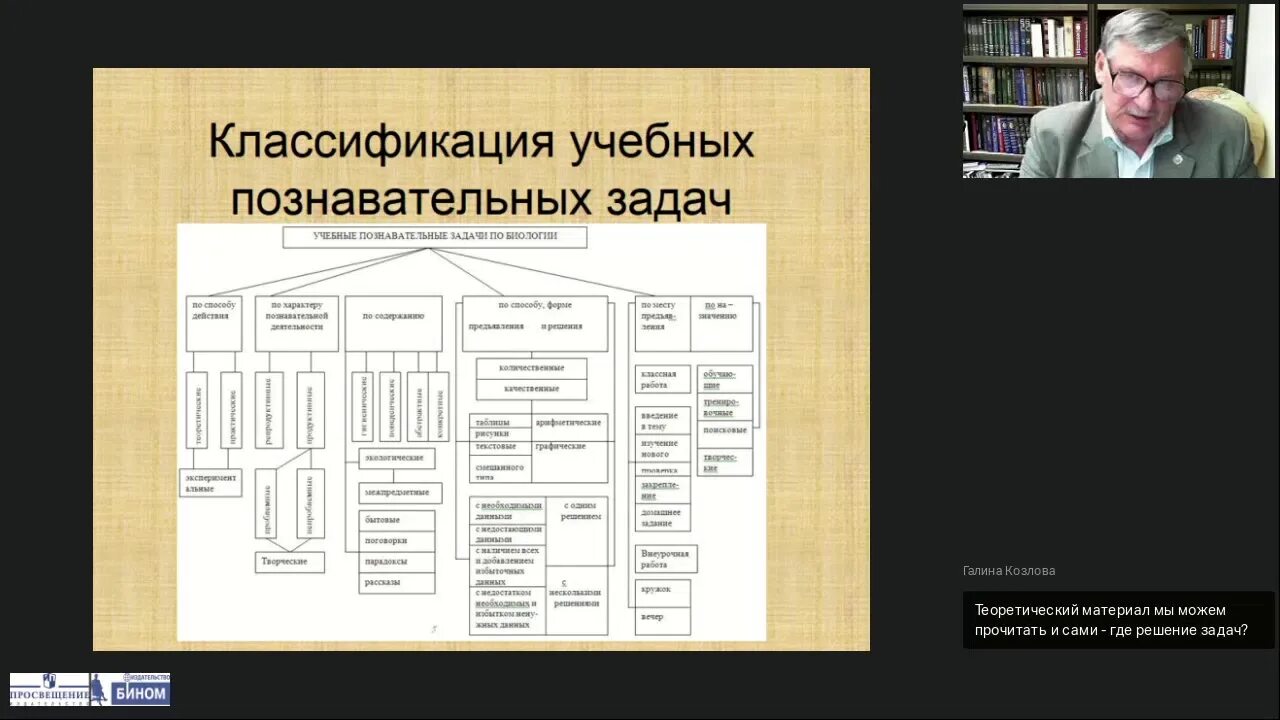Click the top box УЧЕБНЫЕ ПОЗНАВАТЕЛЬНЫЕ ЗАДАЧИ ПО БИОЛОГИИ
The height and width of the screenshot is (720, 1280).
[x=434, y=237]
